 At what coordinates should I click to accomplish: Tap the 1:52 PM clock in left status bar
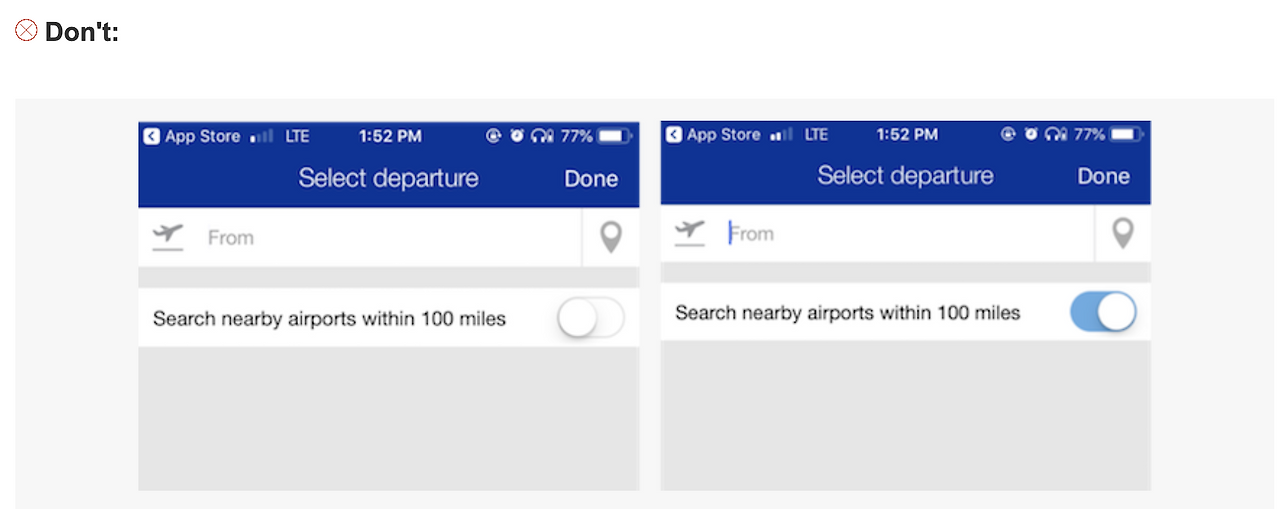click(x=390, y=136)
